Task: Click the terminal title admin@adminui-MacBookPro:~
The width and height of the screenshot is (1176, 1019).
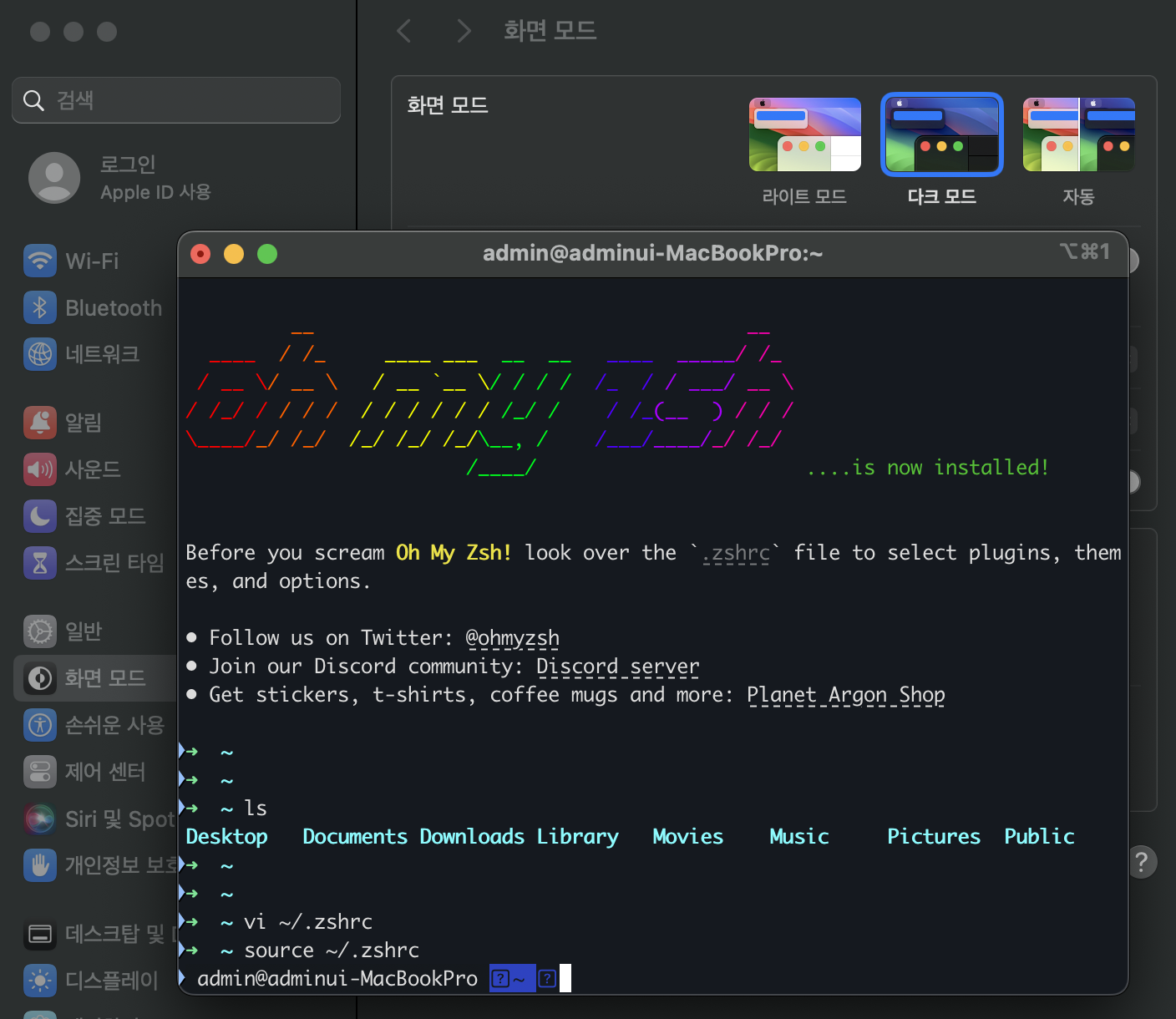Action: [653, 253]
